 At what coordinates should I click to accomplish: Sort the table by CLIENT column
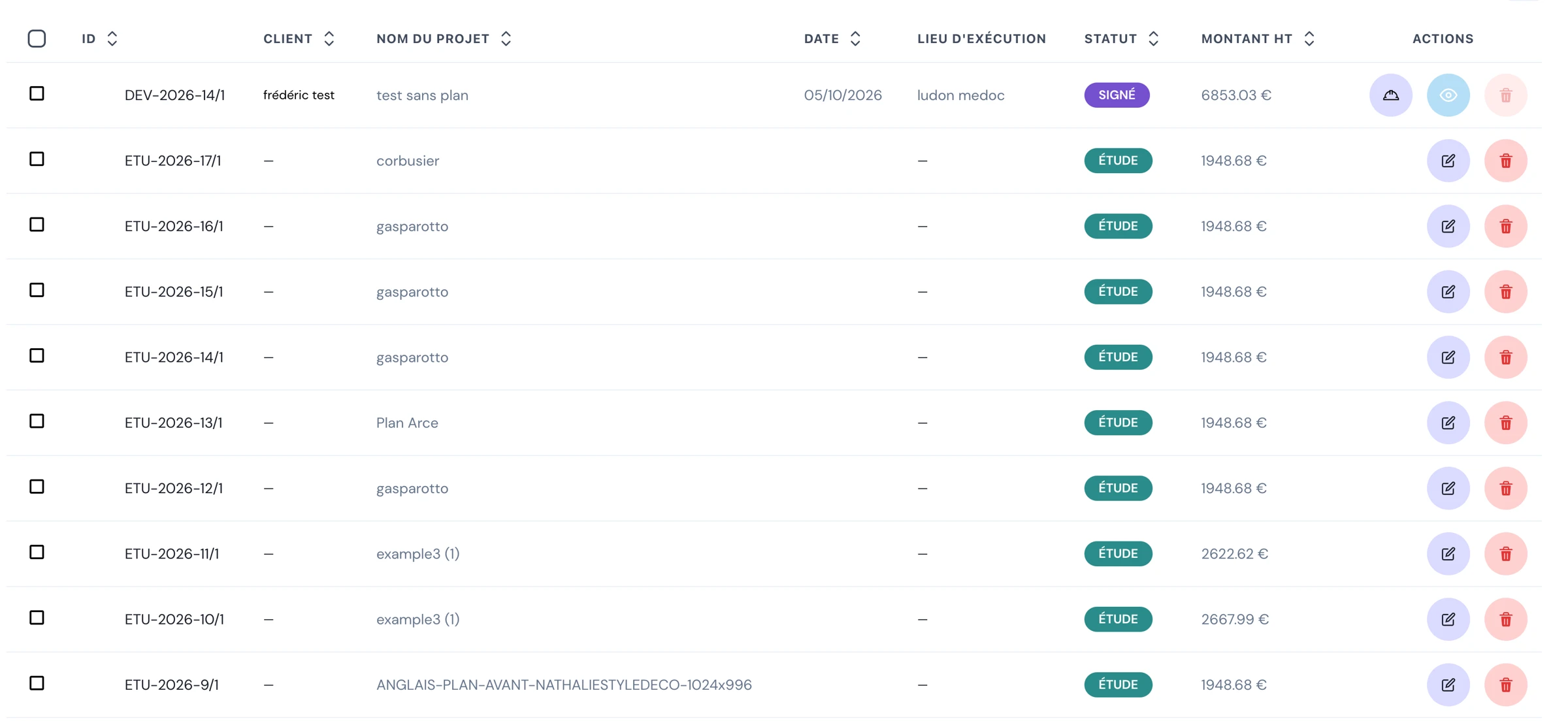tap(329, 39)
